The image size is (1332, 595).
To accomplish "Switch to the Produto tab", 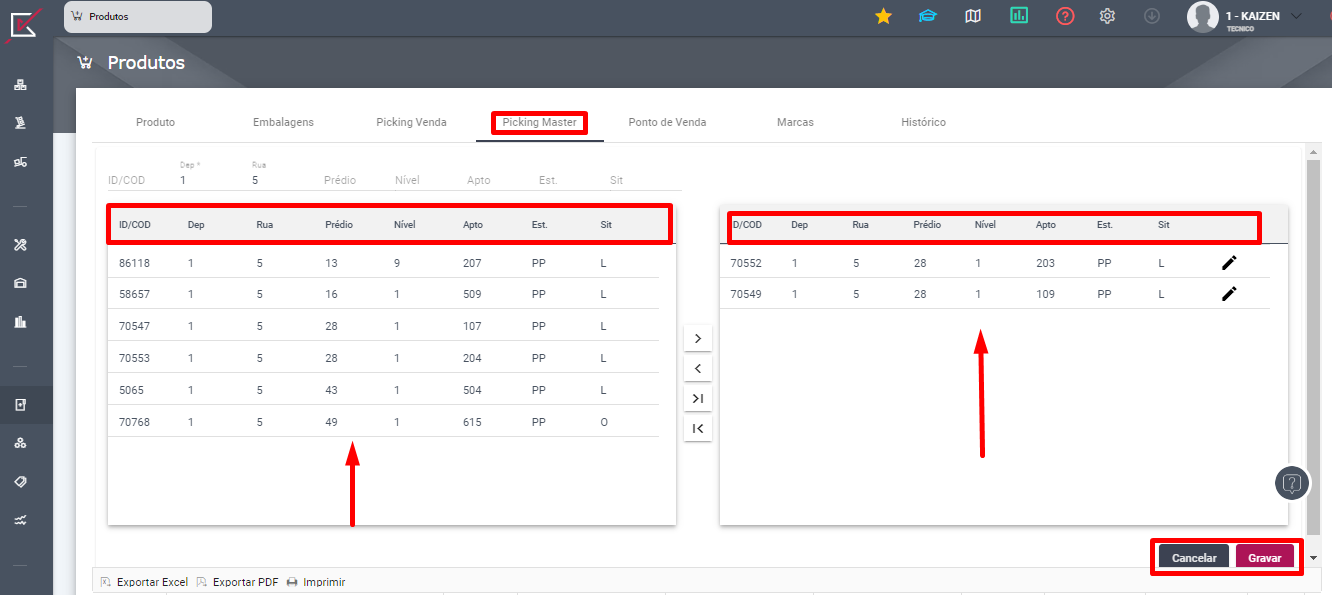I will click(x=155, y=122).
